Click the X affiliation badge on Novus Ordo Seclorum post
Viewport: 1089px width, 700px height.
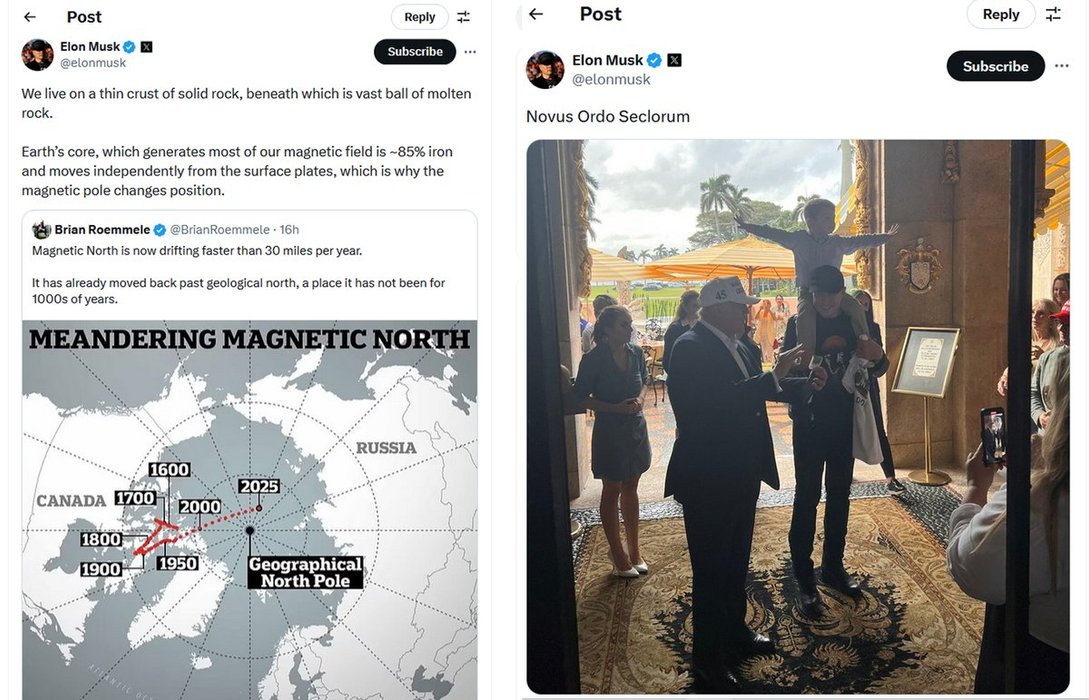[674, 60]
